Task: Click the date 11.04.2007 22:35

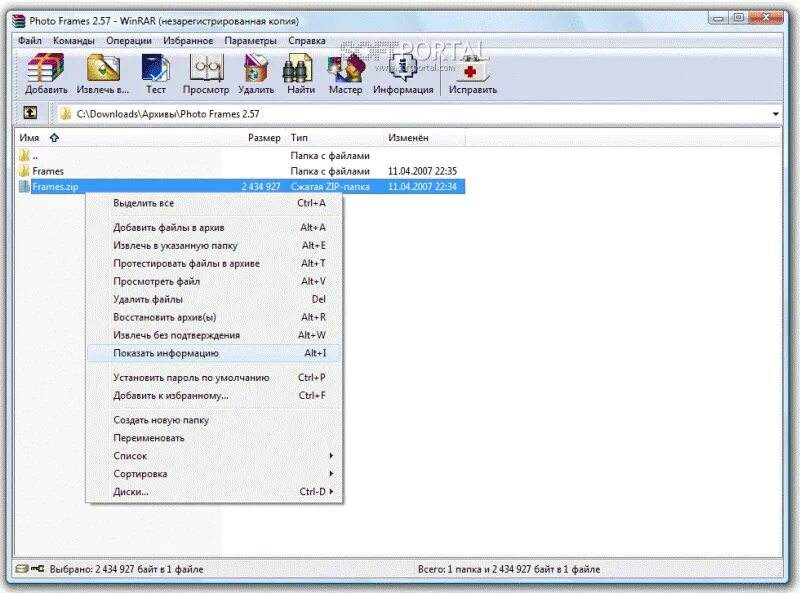Action: (422, 170)
